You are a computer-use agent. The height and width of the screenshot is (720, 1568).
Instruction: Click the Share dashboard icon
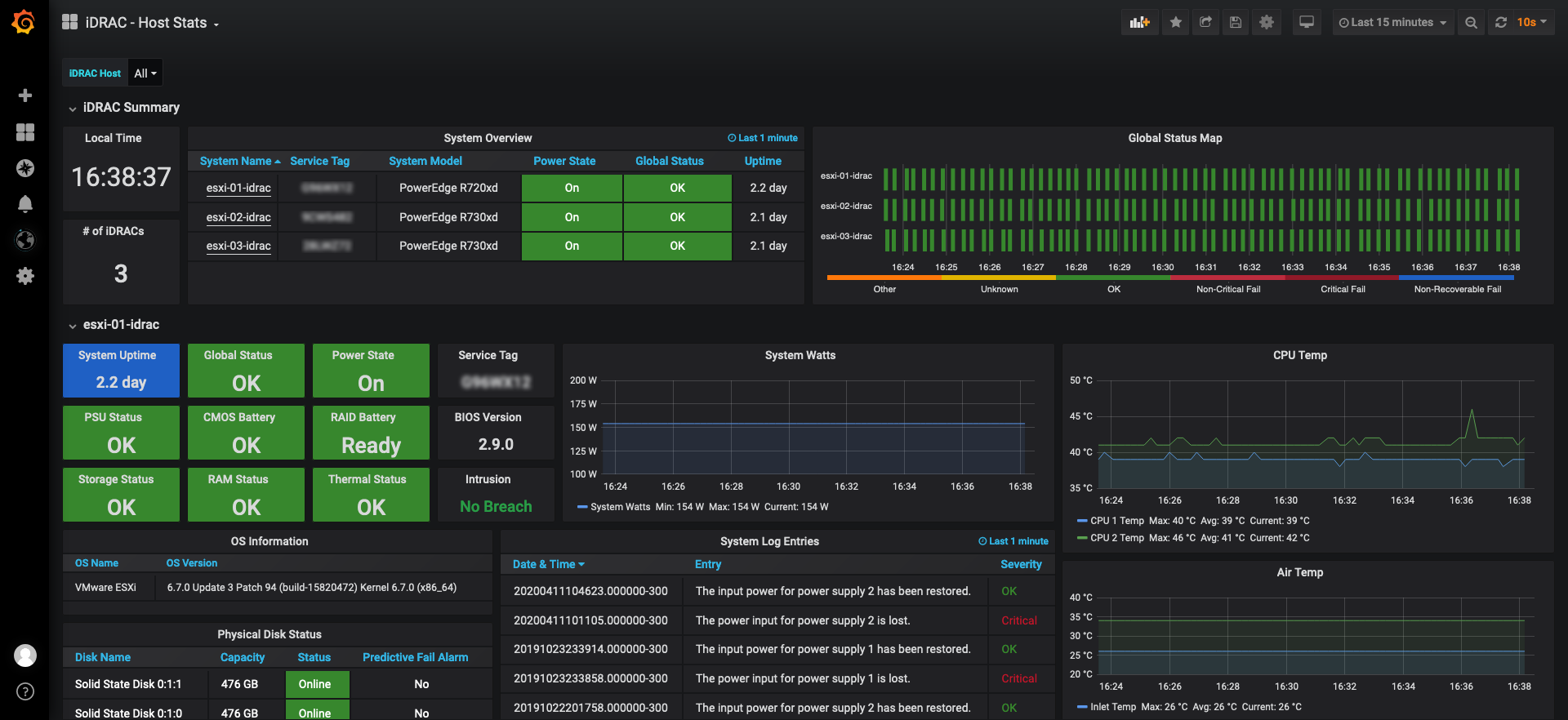point(1205,23)
